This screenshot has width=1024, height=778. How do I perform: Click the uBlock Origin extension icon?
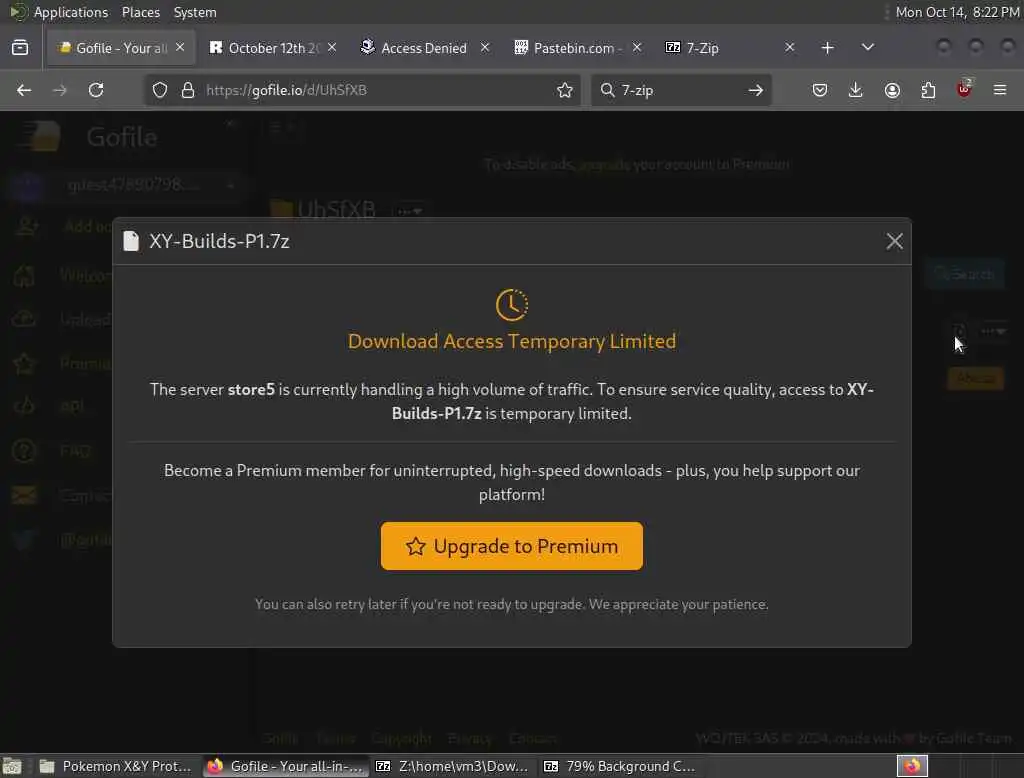tap(964, 89)
